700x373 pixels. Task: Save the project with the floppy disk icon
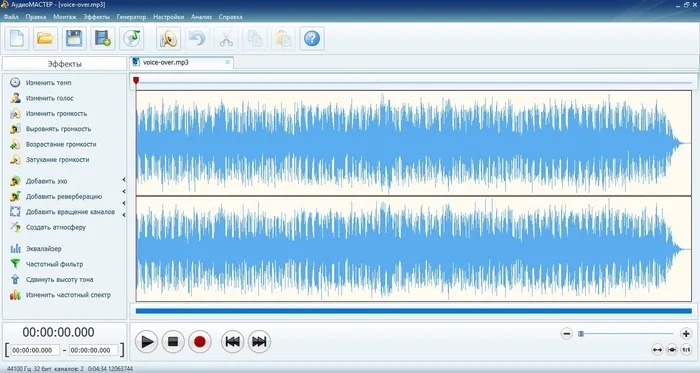[74, 38]
